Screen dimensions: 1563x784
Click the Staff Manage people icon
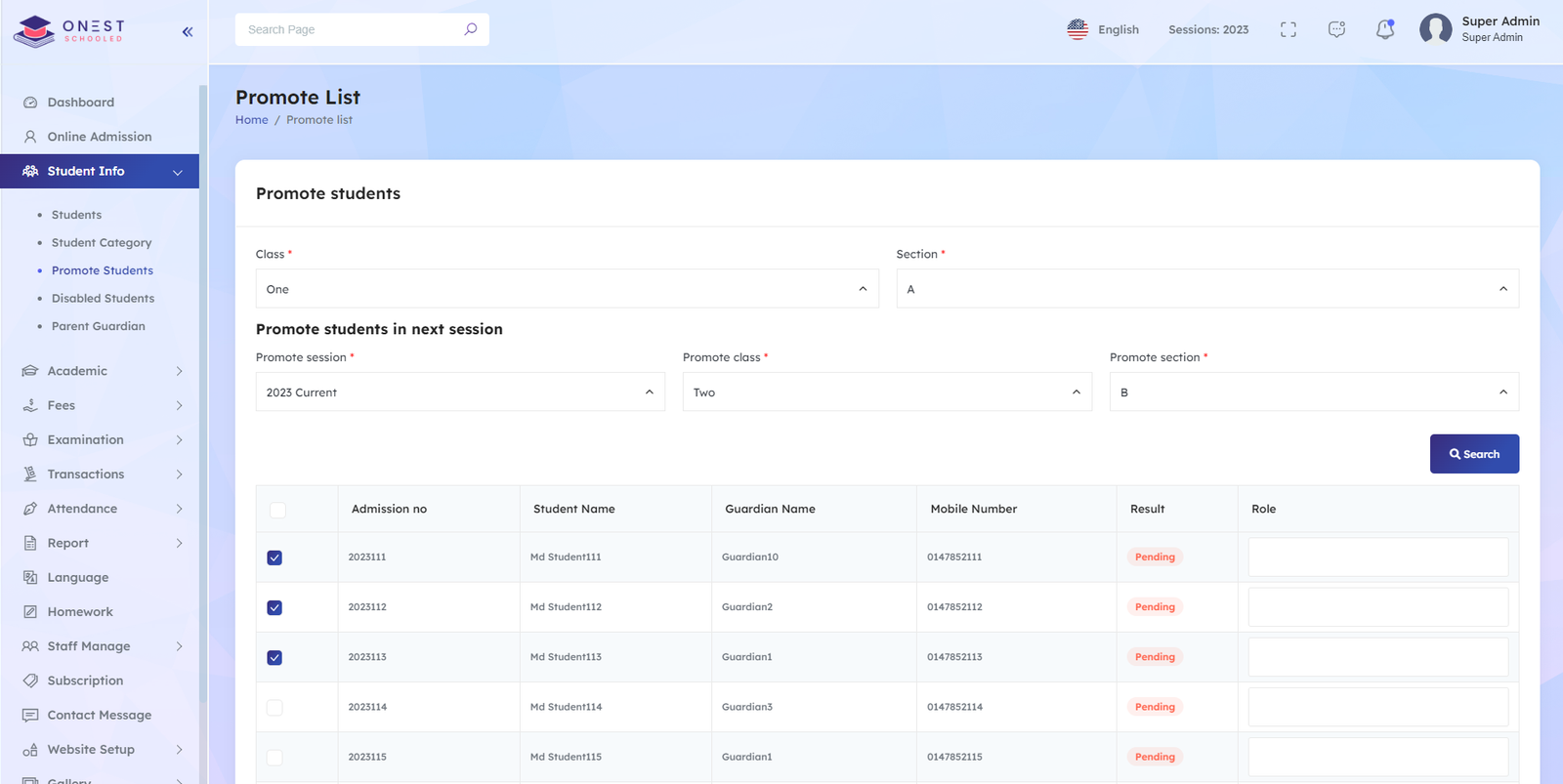(30, 646)
